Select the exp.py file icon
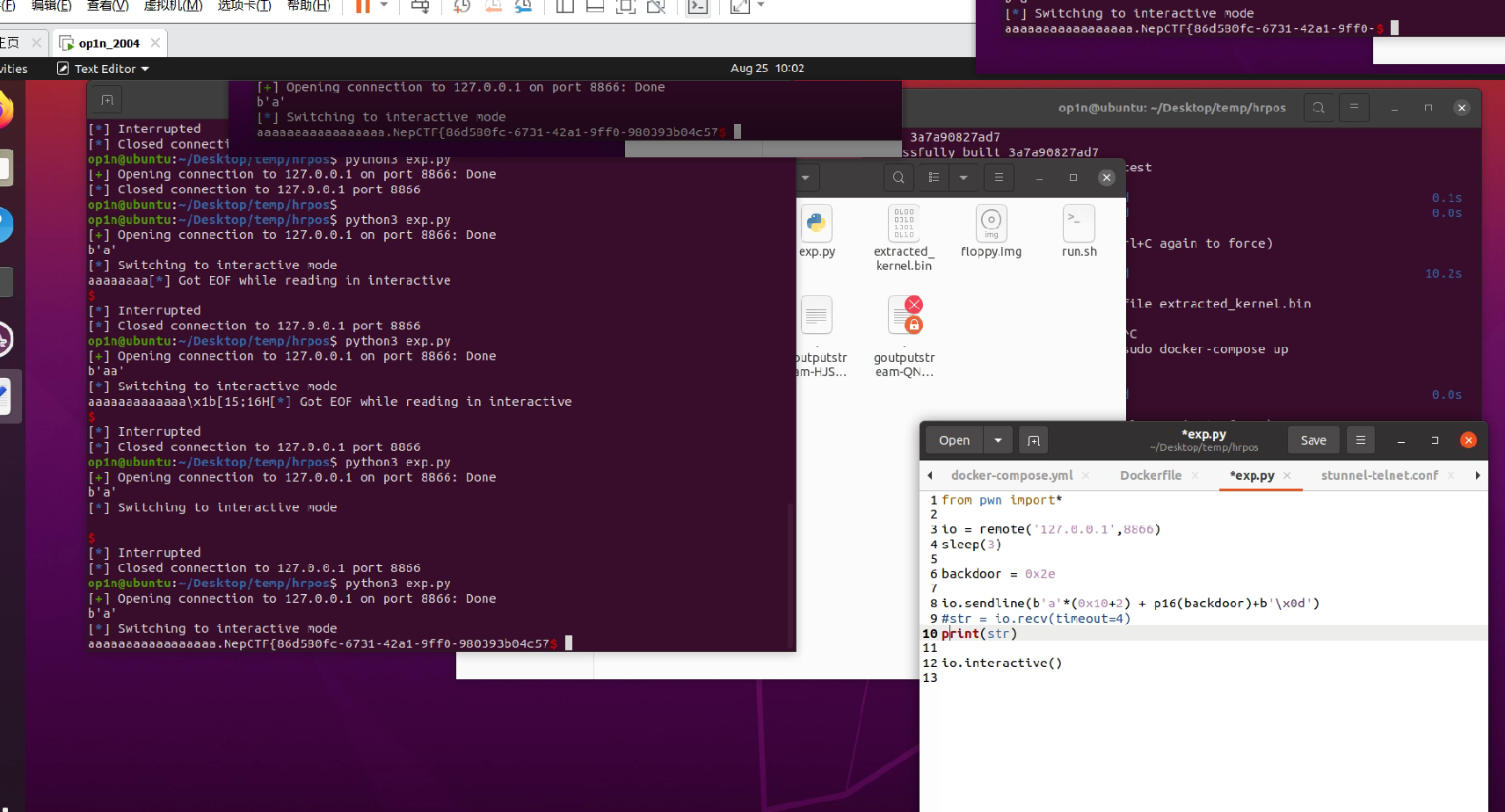Viewport: 1505px width, 812px height. [817, 231]
